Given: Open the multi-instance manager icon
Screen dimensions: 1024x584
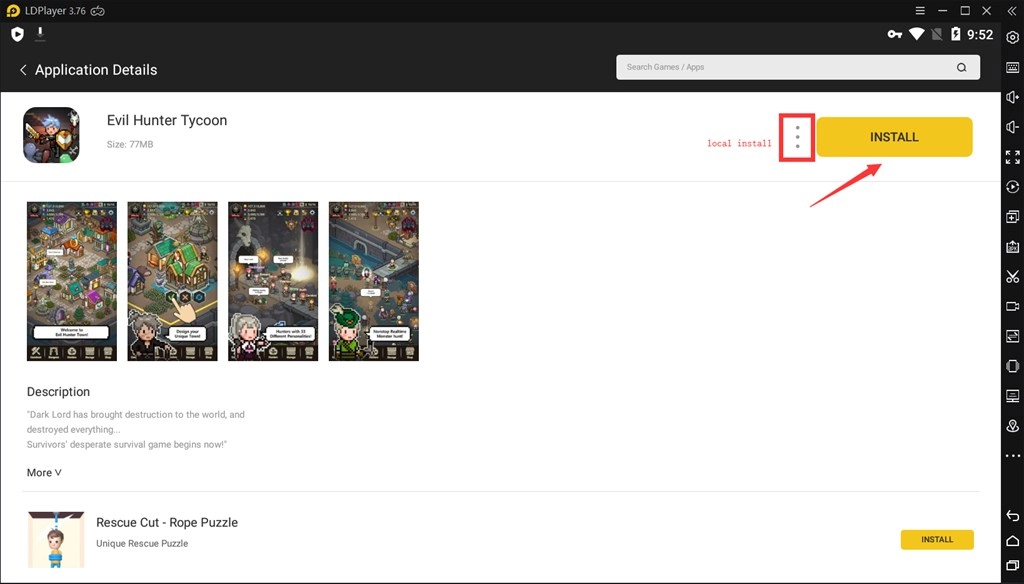Looking at the screenshot, I should click(1012, 216).
